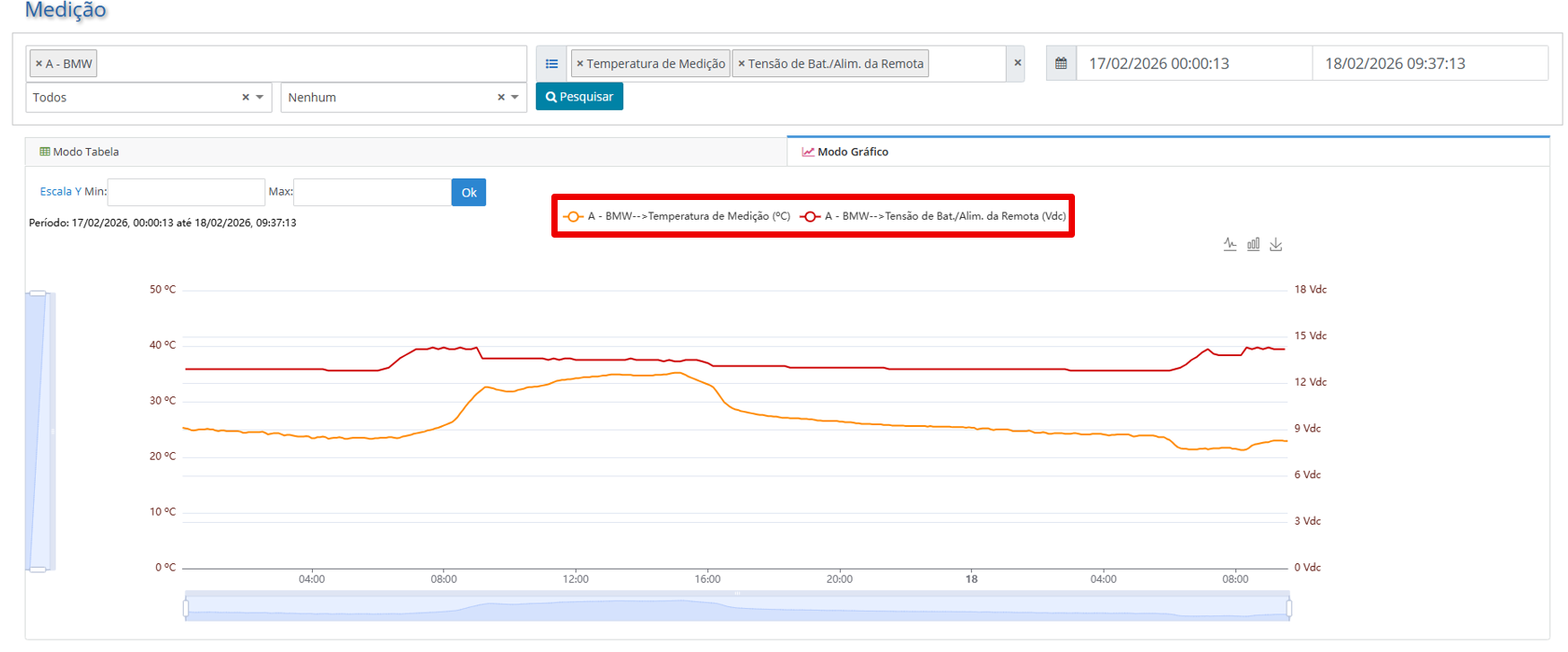
Task: Click the calendar icon beside date range
Action: [x=1061, y=64]
